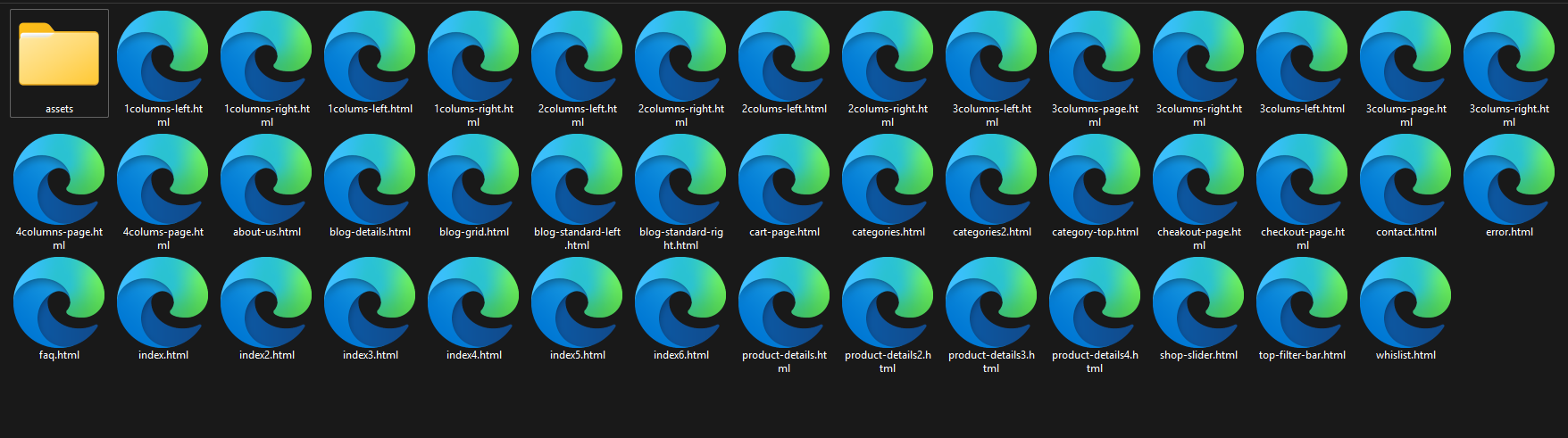Click the blog-standard-left.html file icon
This screenshot has width=1568, height=438.
coord(577,179)
